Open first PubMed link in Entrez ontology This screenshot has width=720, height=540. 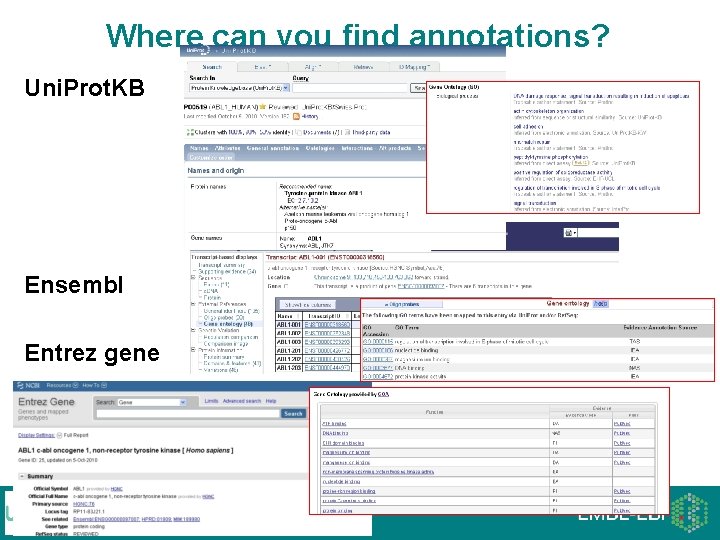[x=622, y=424]
